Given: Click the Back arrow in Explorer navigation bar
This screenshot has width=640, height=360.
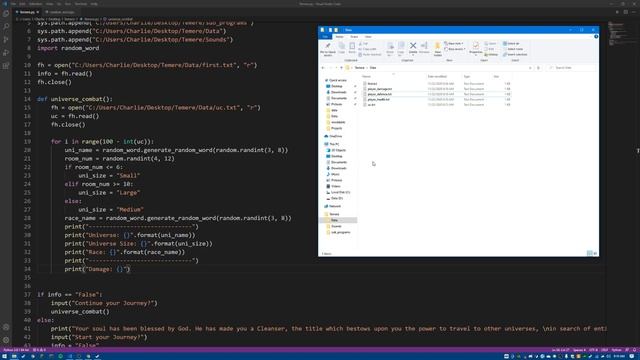Looking at the screenshot, I should point(323,68).
